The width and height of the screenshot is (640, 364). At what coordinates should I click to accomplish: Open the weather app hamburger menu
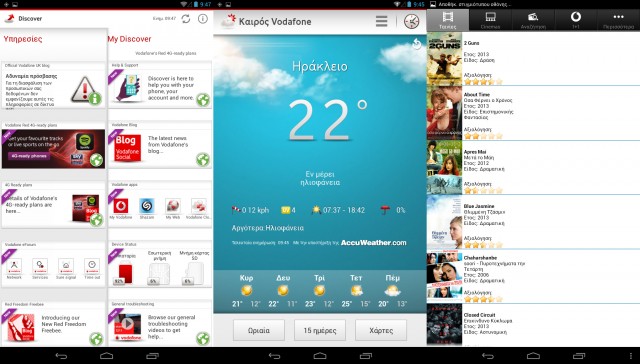pos(382,21)
